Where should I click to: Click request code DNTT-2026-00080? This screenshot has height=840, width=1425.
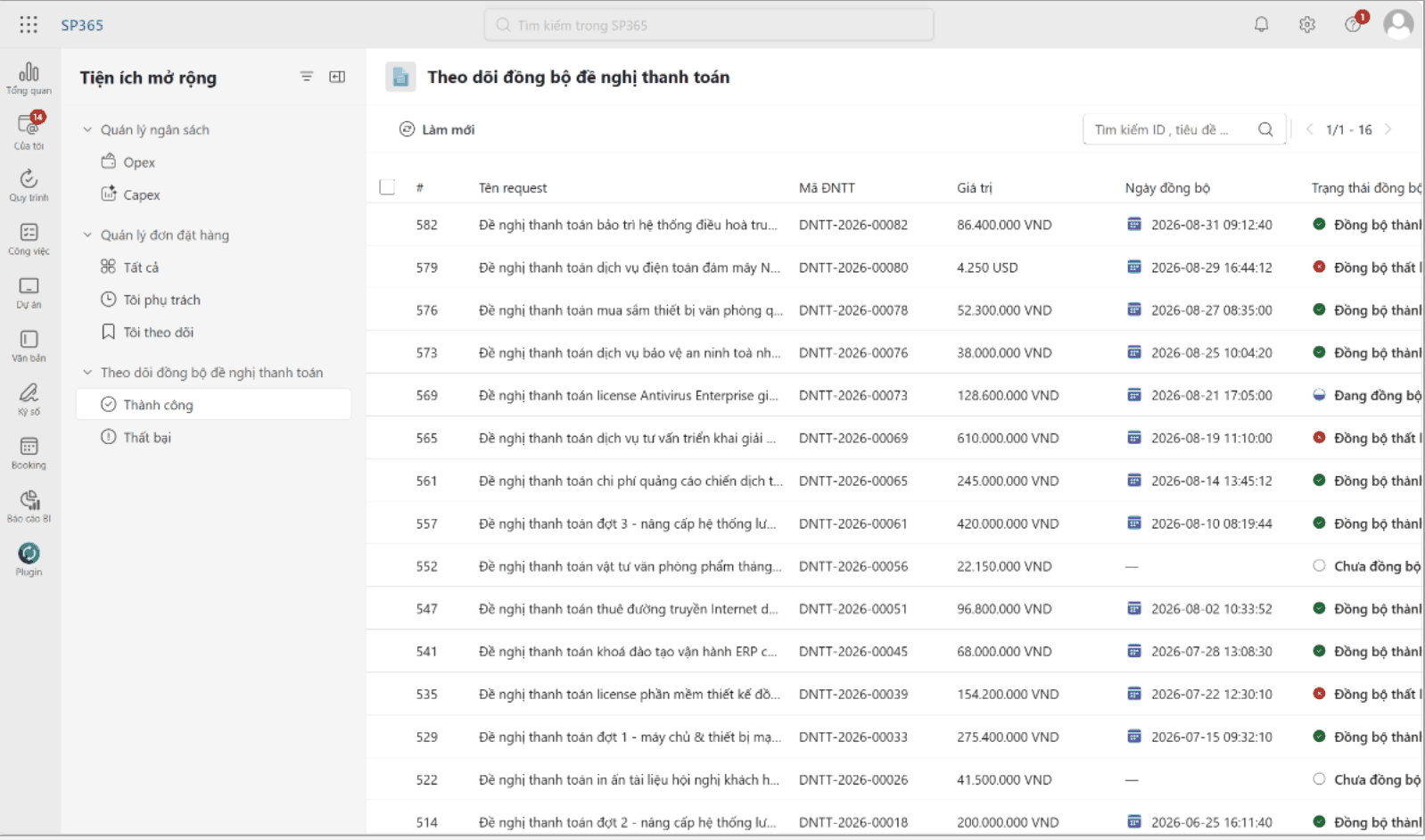[853, 268]
